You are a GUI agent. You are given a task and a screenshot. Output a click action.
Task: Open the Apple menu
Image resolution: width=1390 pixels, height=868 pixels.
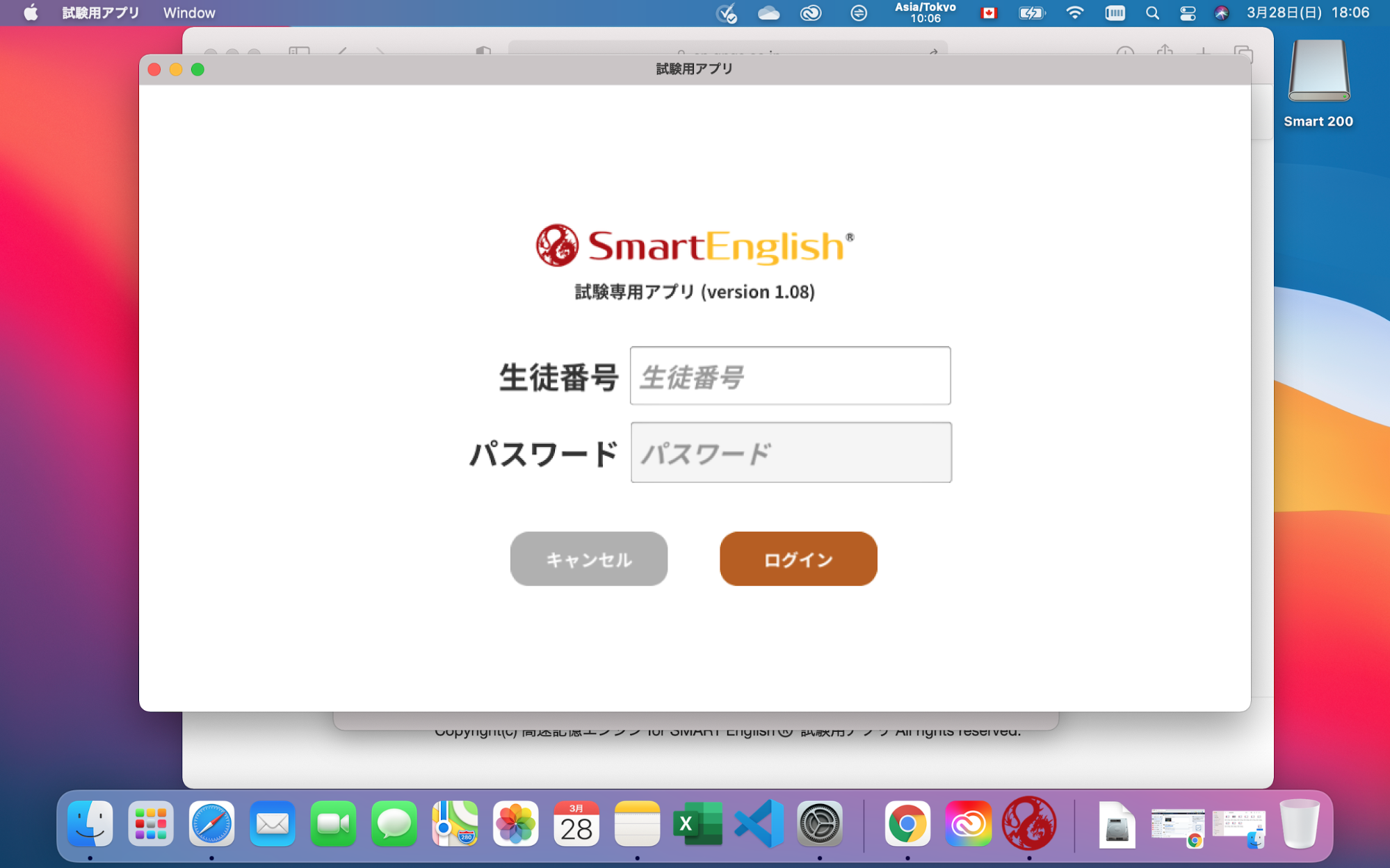point(31,13)
